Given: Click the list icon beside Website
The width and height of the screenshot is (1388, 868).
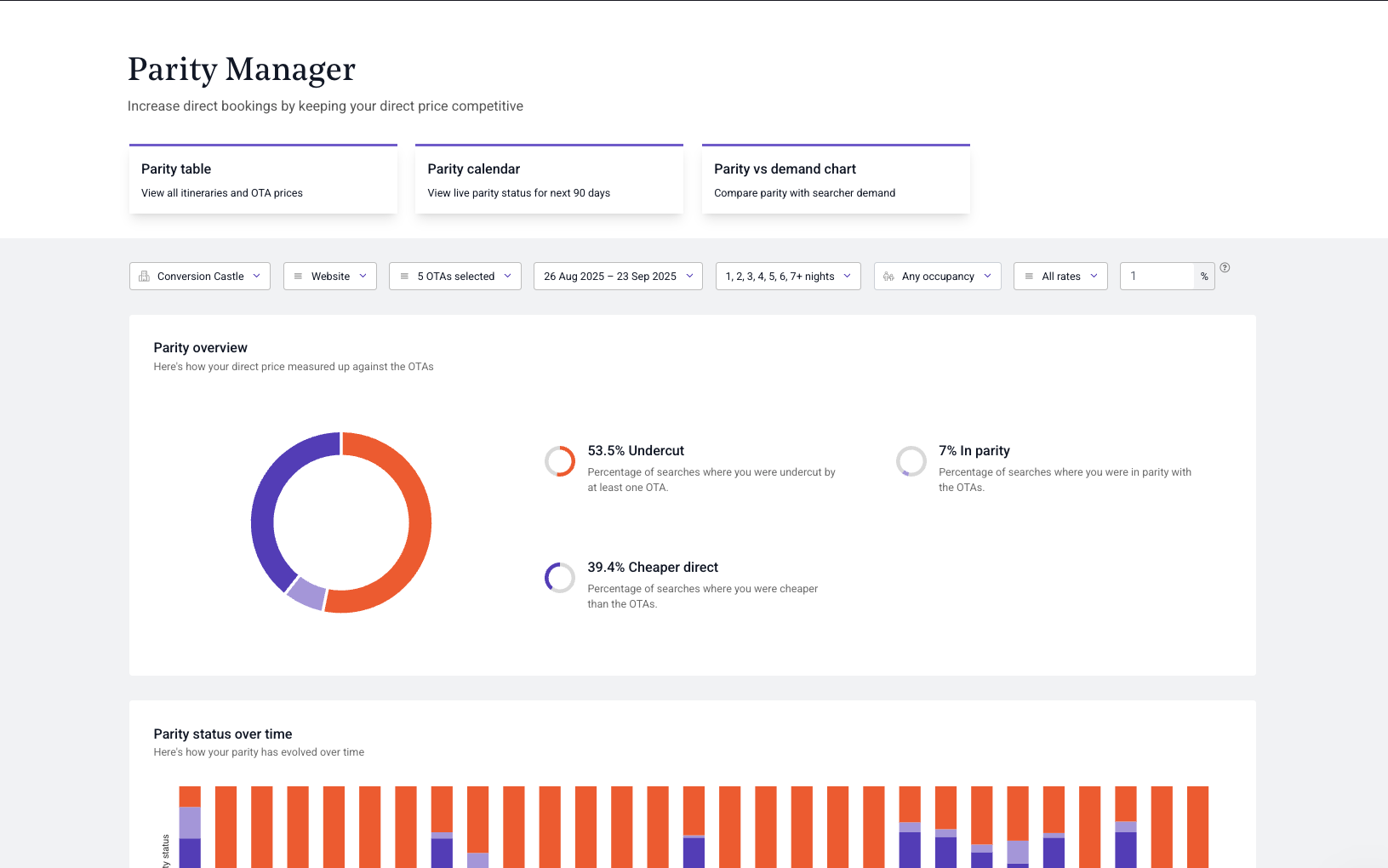Looking at the screenshot, I should tap(298, 277).
